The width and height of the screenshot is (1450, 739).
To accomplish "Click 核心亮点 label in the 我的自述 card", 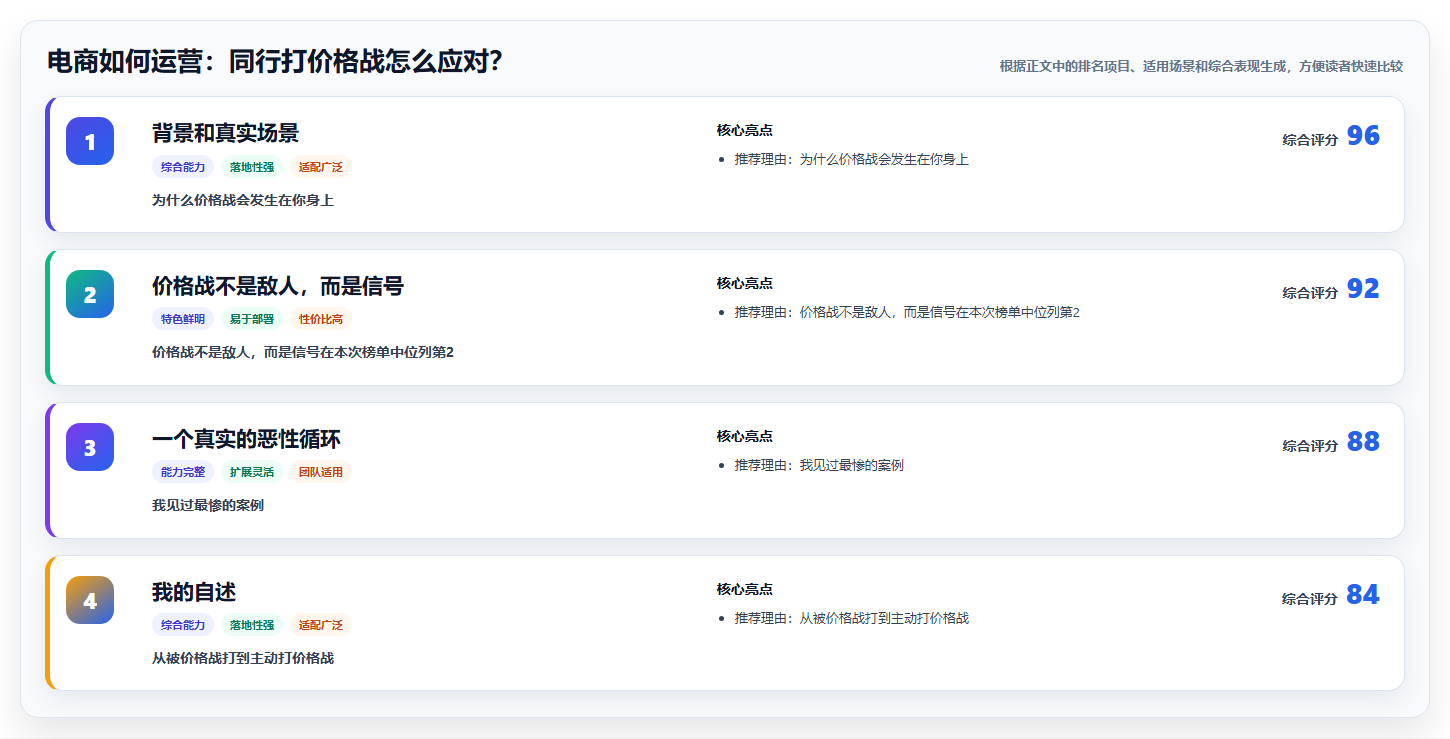I will [x=745, y=590].
